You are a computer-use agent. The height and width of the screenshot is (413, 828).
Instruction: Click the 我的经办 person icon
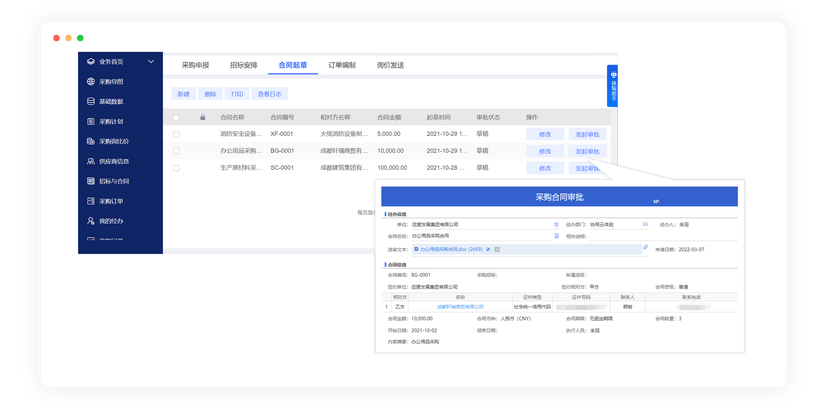pos(91,221)
